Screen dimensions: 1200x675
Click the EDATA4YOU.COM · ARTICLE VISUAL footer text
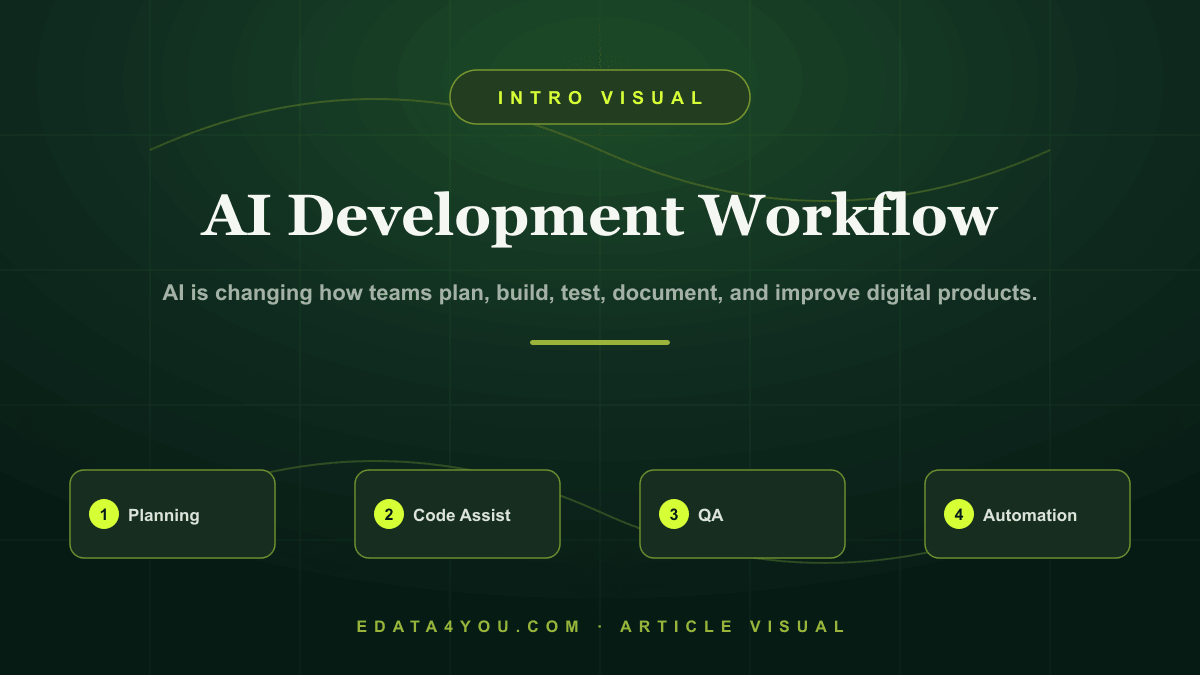point(602,627)
